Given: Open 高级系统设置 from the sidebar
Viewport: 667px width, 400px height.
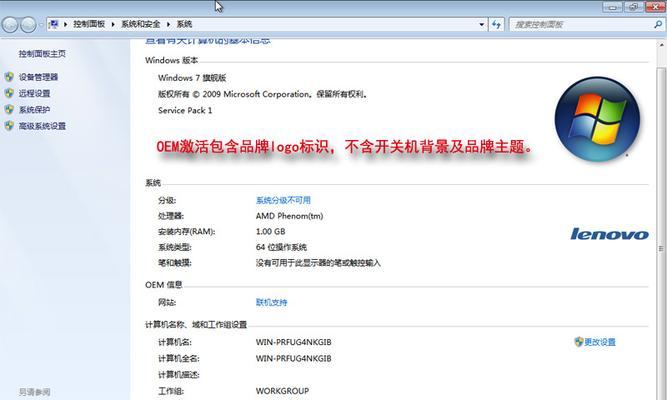Looking at the screenshot, I should pos(42,126).
